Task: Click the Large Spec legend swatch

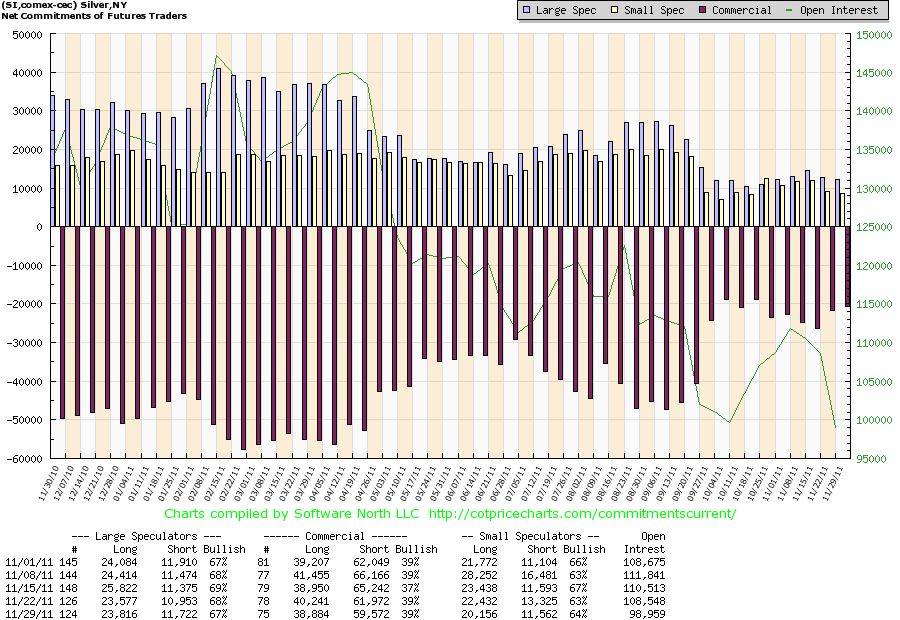Action: click(x=526, y=10)
